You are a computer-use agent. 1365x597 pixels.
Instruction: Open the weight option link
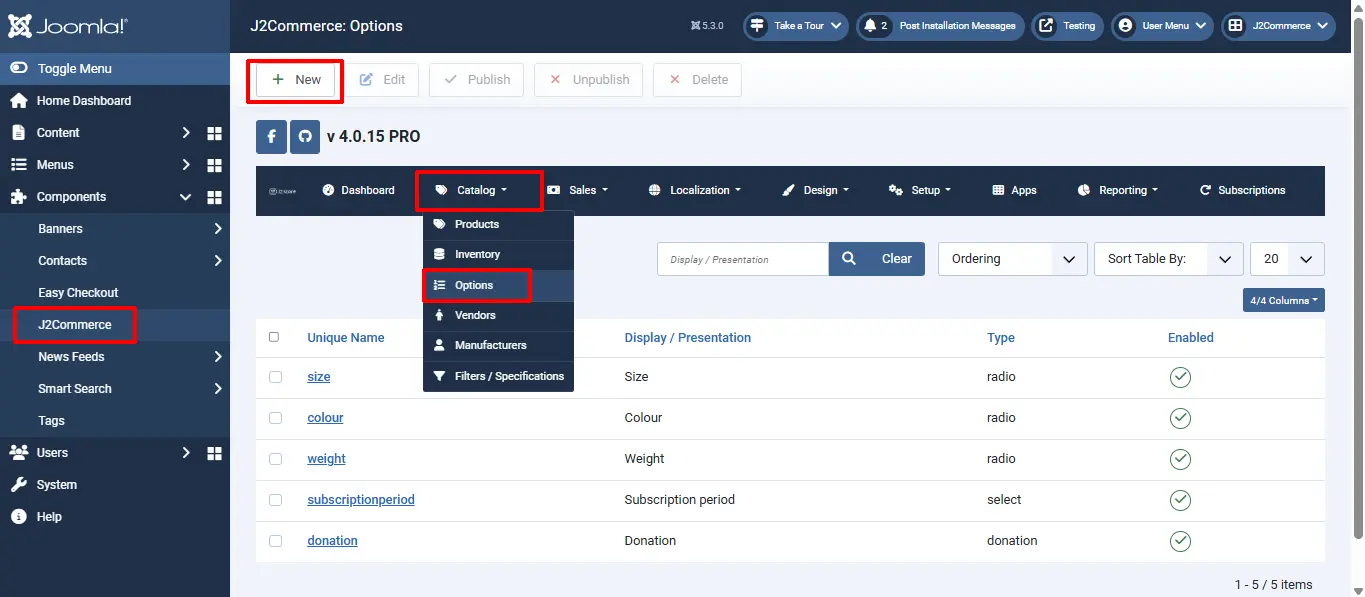point(326,459)
